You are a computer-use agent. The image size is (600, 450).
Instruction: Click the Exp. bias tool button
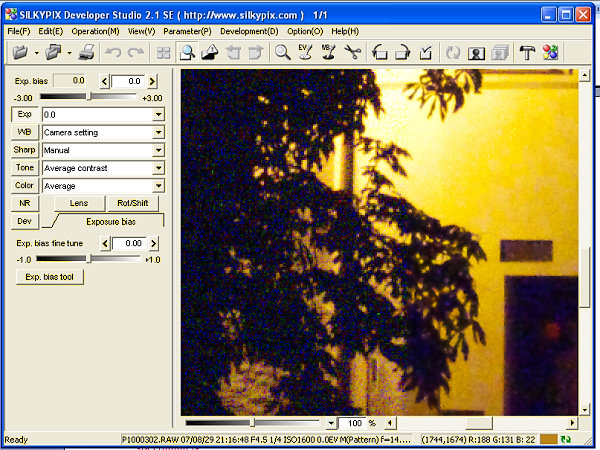tap(49, 277)
